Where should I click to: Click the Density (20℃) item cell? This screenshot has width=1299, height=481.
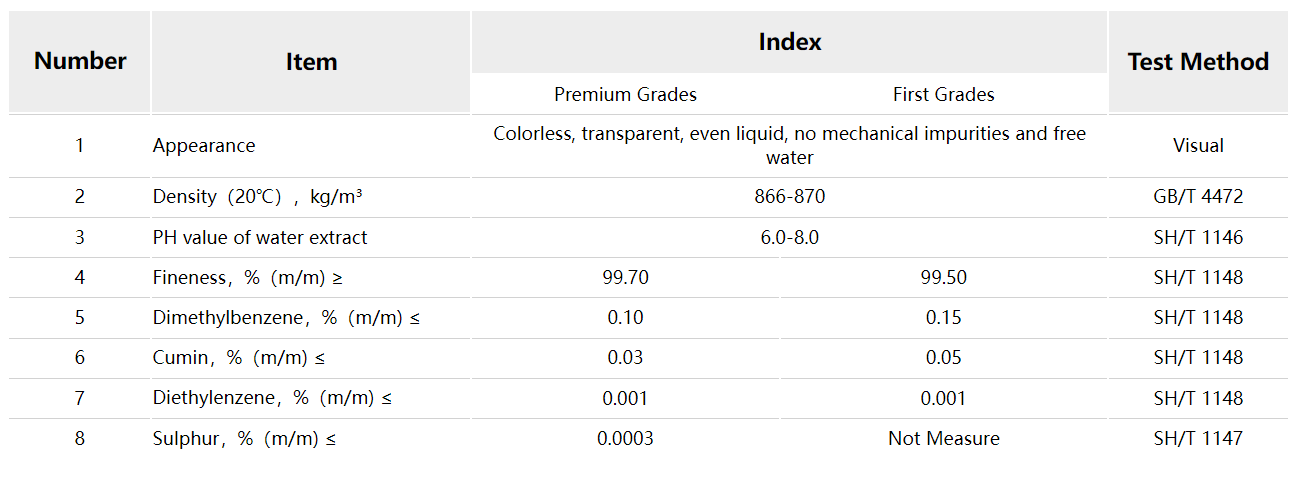257,197
